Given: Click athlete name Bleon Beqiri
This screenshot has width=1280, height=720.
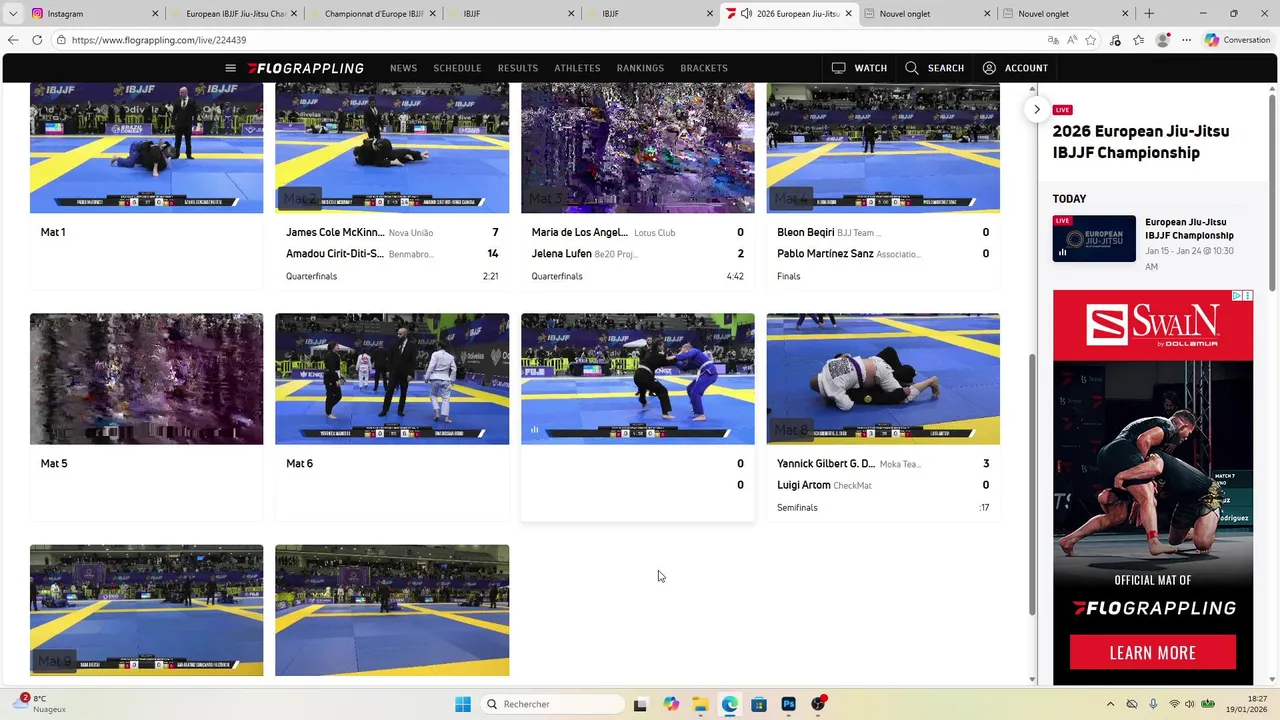Looking at the screenshot, I should (805, 232).
